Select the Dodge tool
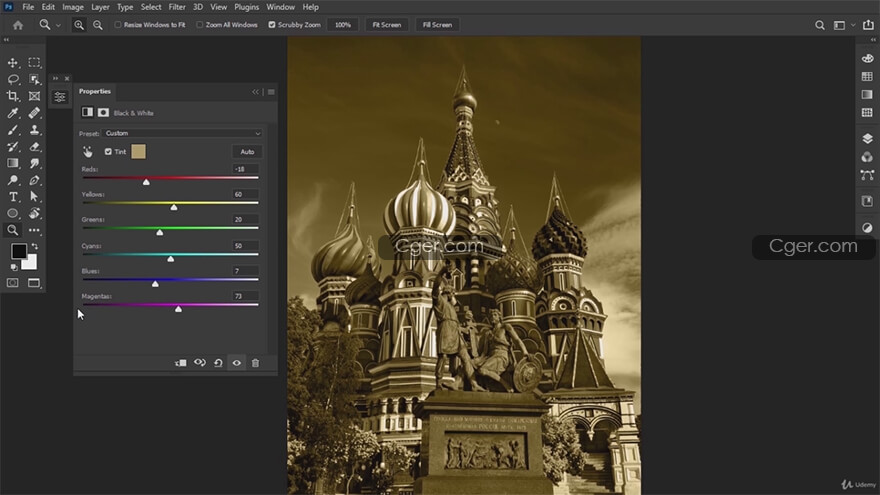Image resolution: width=880 pixels, height=495 pixels. point(13,180)
